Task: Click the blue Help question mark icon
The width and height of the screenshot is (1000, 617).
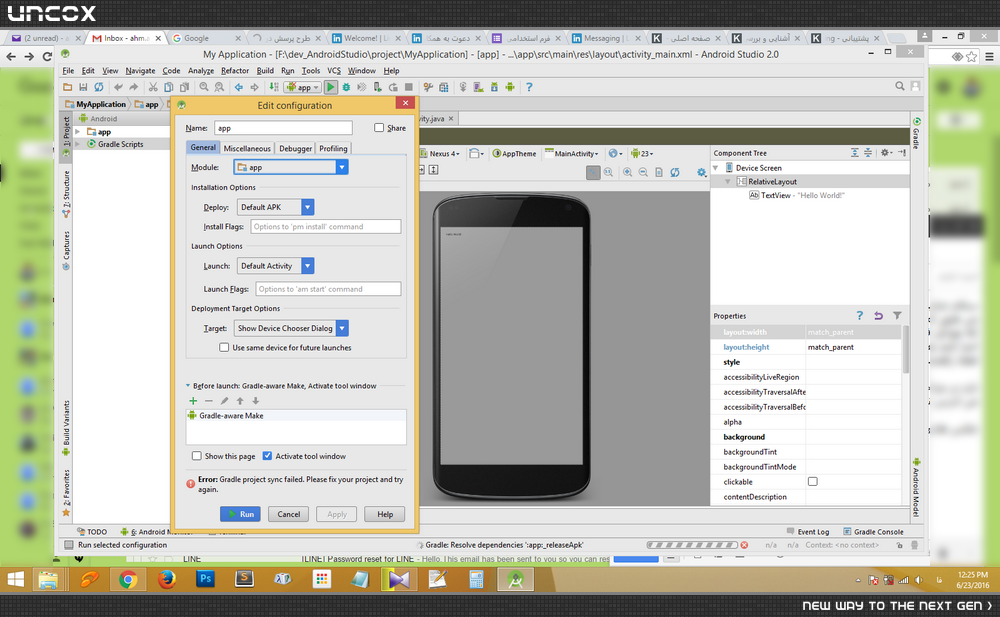Action: (529, 87)
